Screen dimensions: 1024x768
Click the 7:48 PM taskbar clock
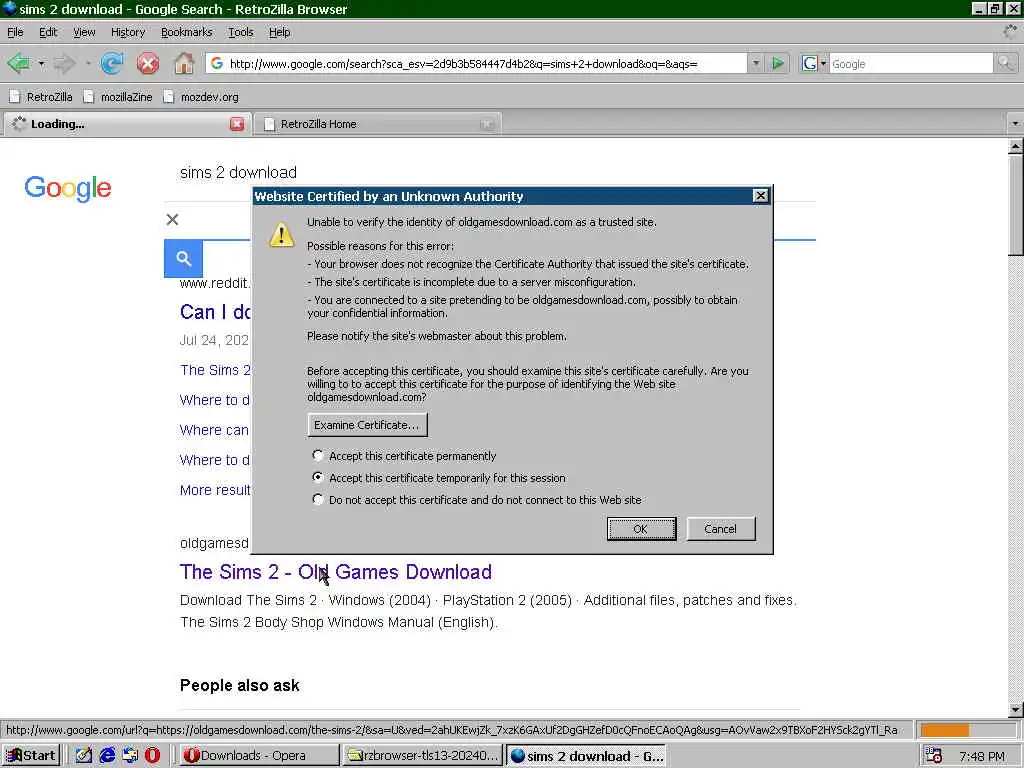[x=982, y=756]
